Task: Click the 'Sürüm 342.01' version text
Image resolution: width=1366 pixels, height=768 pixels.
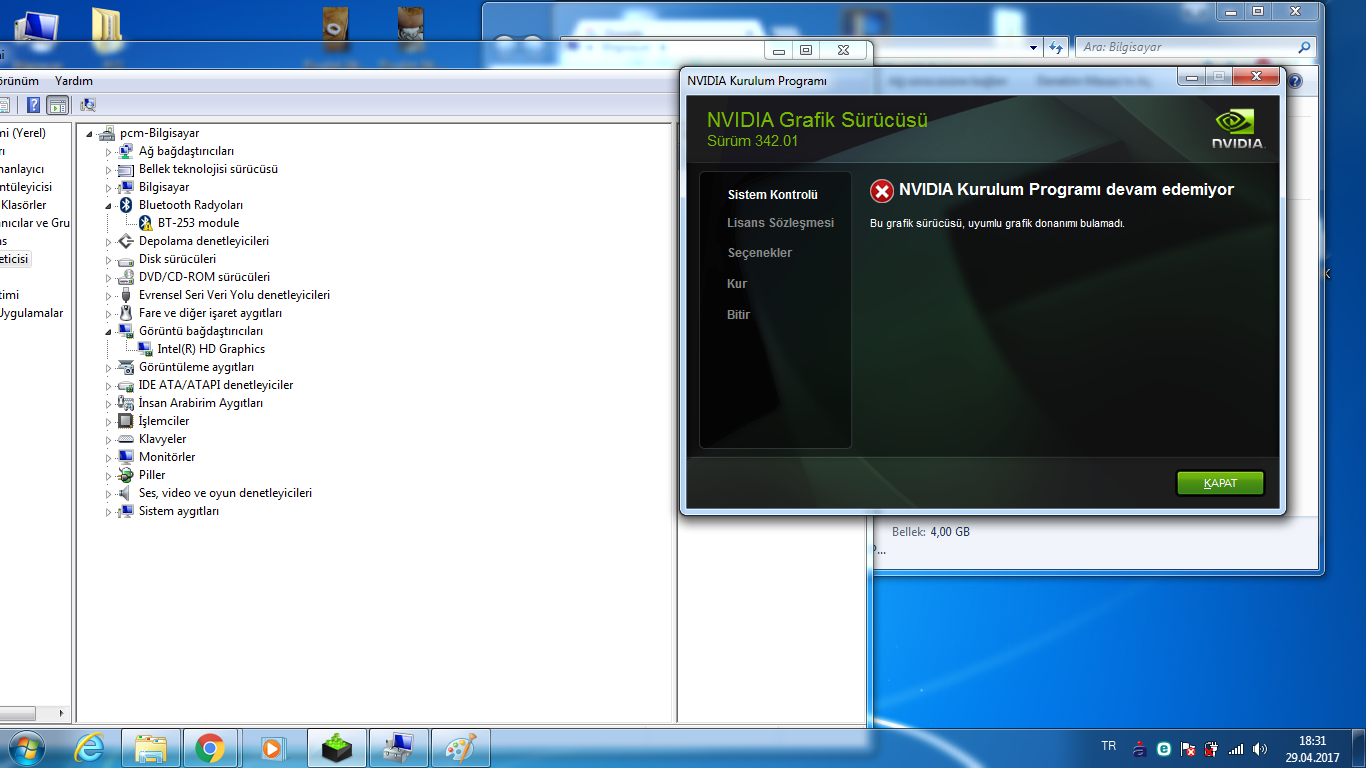Action: (753, 141)
